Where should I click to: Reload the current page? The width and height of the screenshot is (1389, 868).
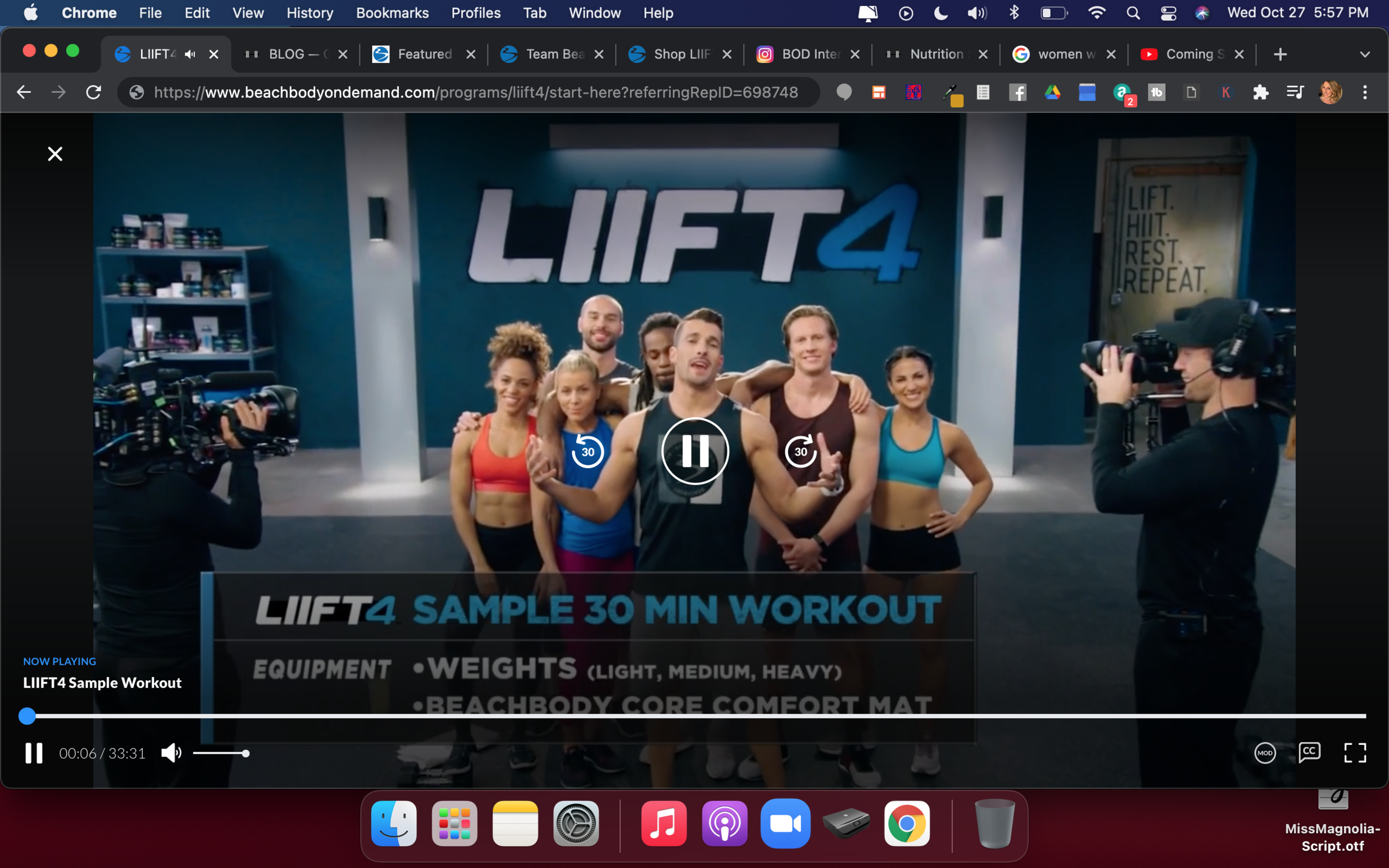point(93,92)
